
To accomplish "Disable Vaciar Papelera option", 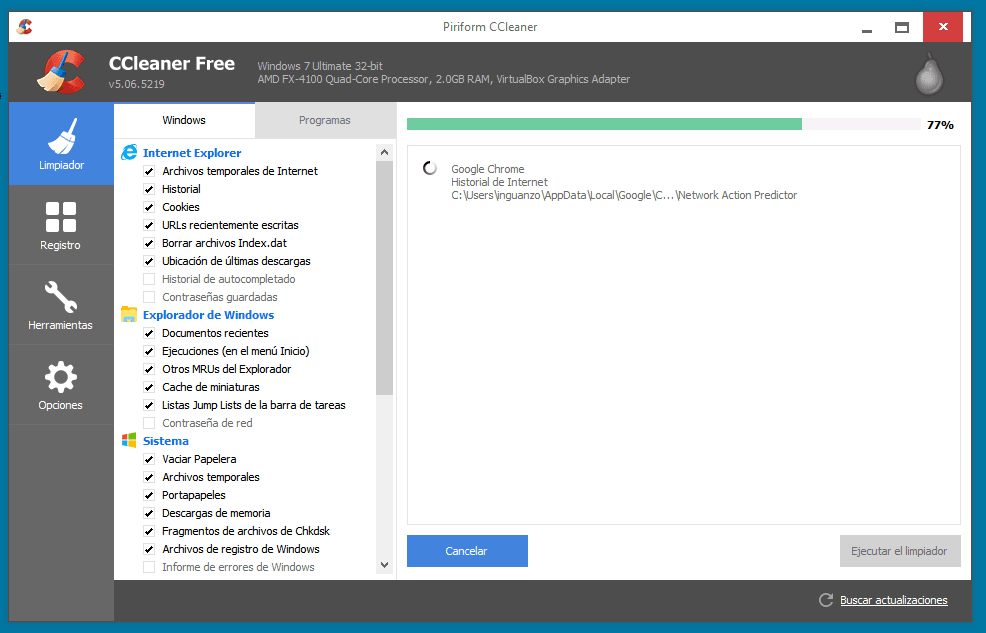I will [x=148, y=459].
